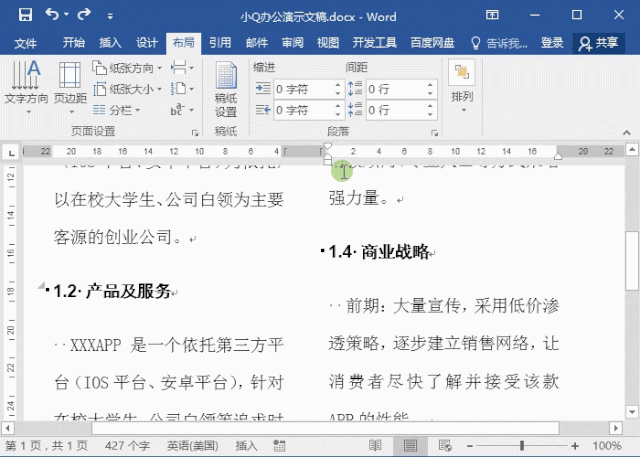This screenshot has height=457, width=640.
Task: Open the 纸张方向 orientation dropdown
Action: pyautogui.click(x=127, y=68)
